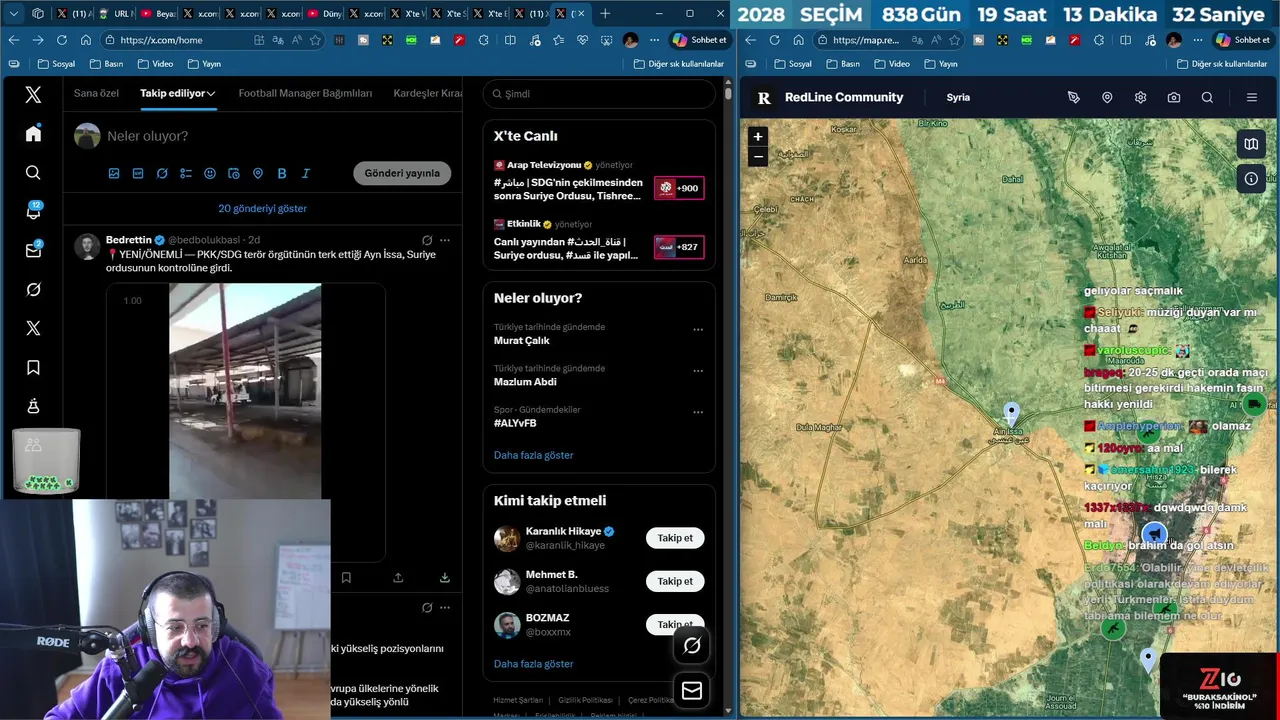The image size is (1280, 720).
Task: Zoom out on the map
Action: click(758, 156)
